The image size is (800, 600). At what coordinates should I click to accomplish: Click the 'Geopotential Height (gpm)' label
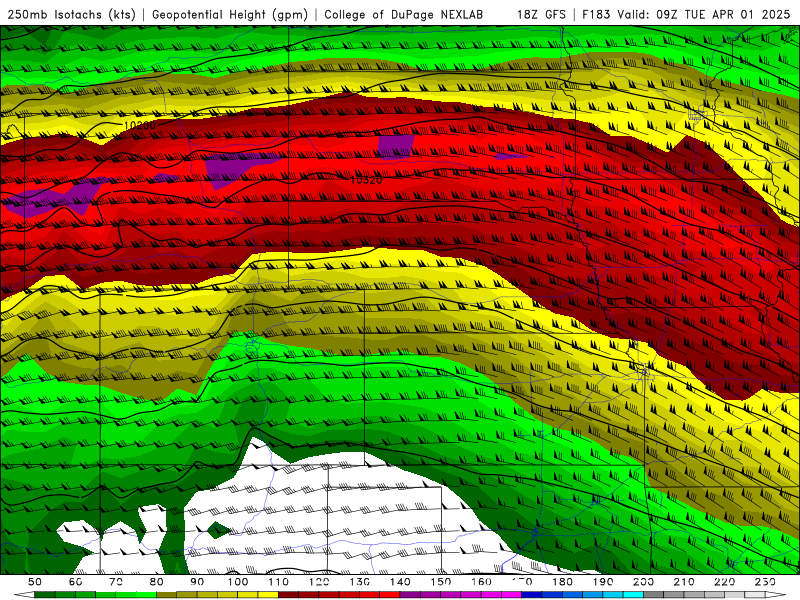tap(230, 14)
